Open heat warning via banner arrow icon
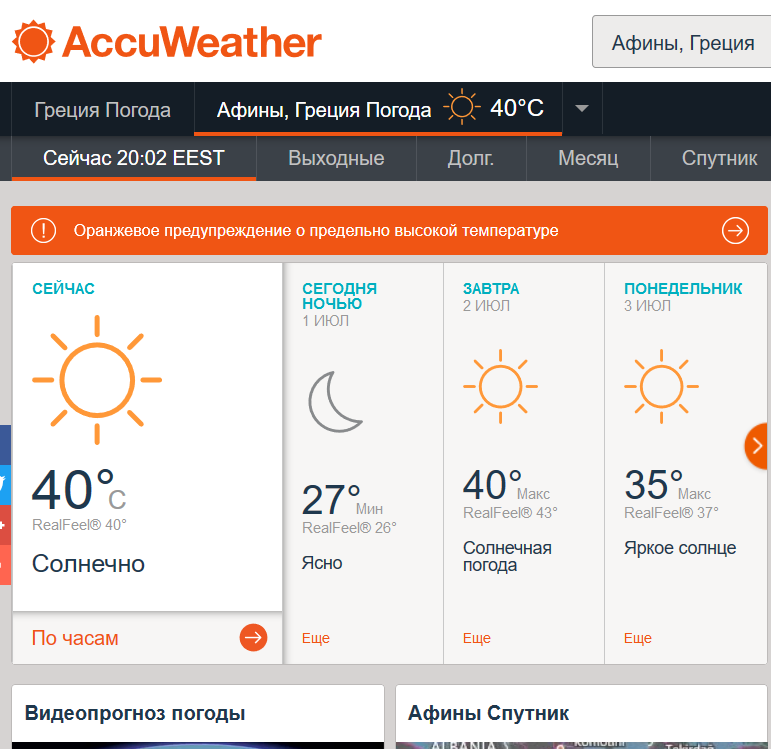Image resolution: width=771 pixels, height=749 pixels. coord(735,231)
